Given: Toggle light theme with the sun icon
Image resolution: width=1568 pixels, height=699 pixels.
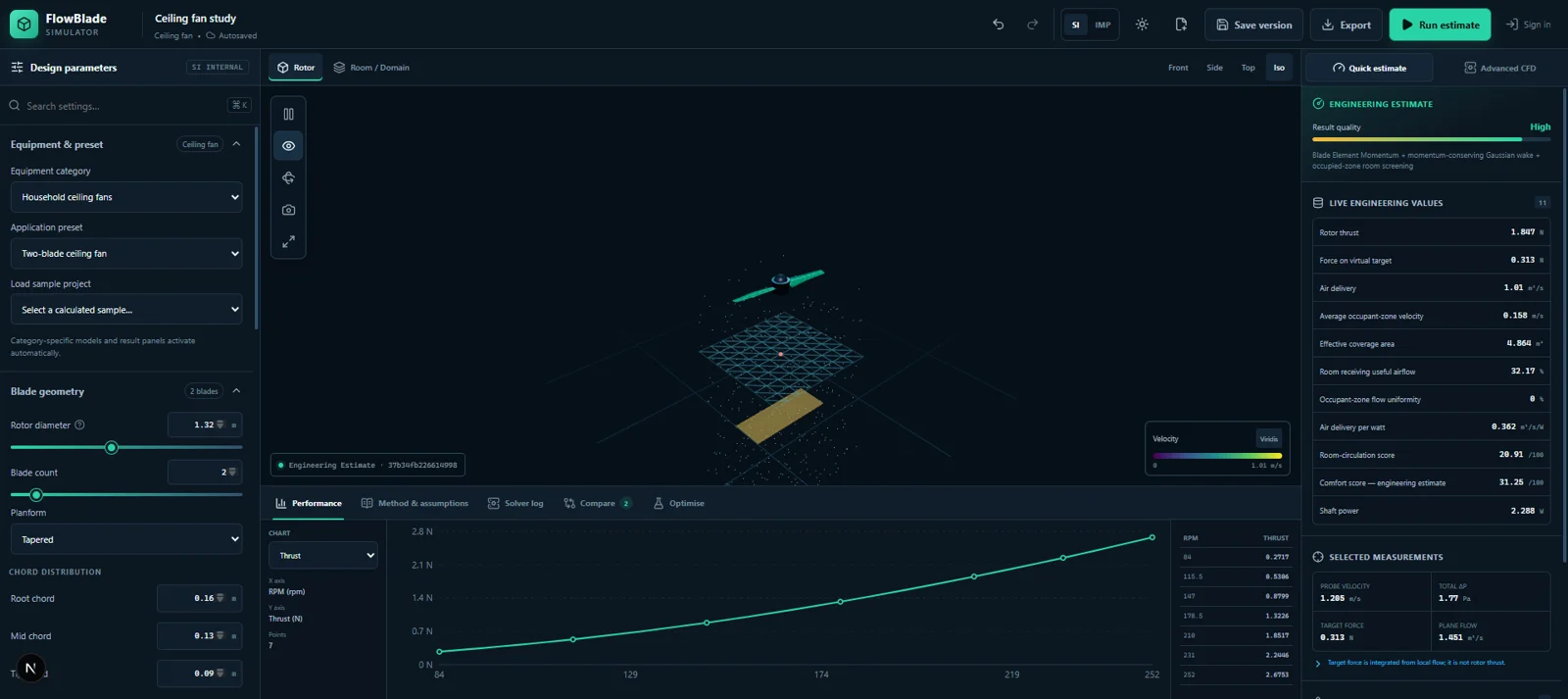Looking at the screenshot, I should tap(1142, 25).
